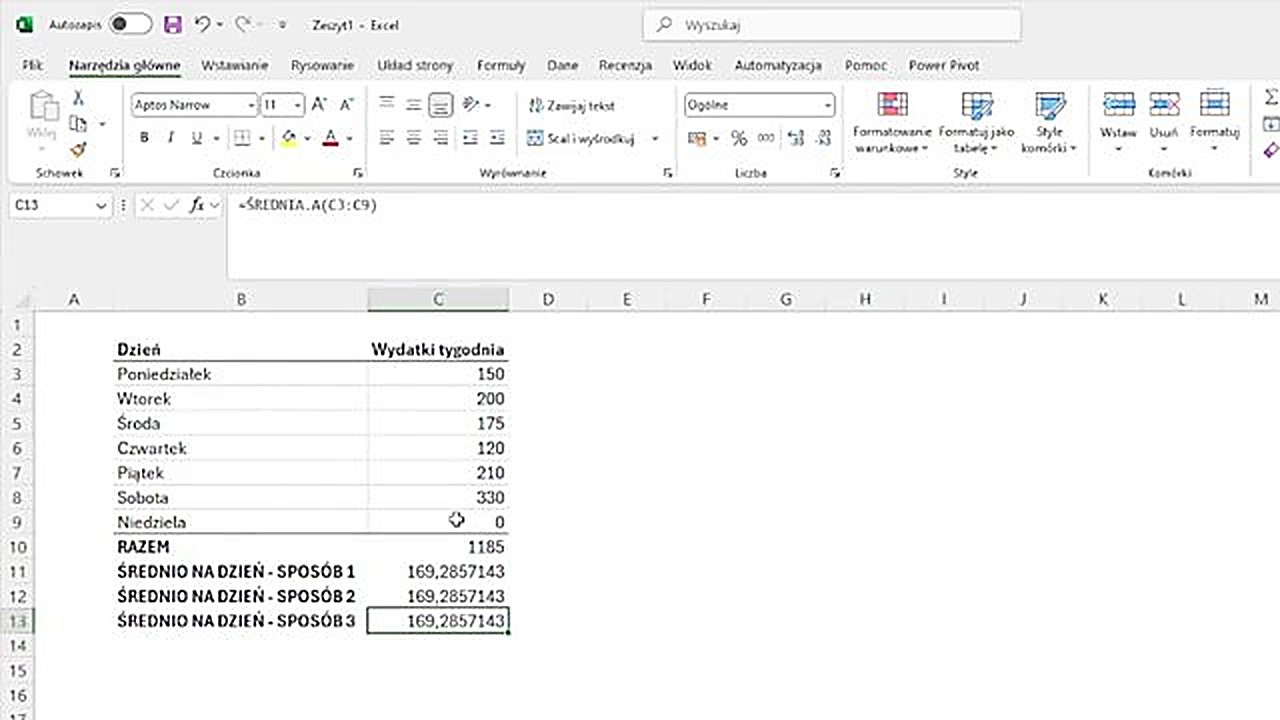Screen dimensions: 1280x720
Task: Switch to the Wstawianie tab
Action: coord(235,65)
